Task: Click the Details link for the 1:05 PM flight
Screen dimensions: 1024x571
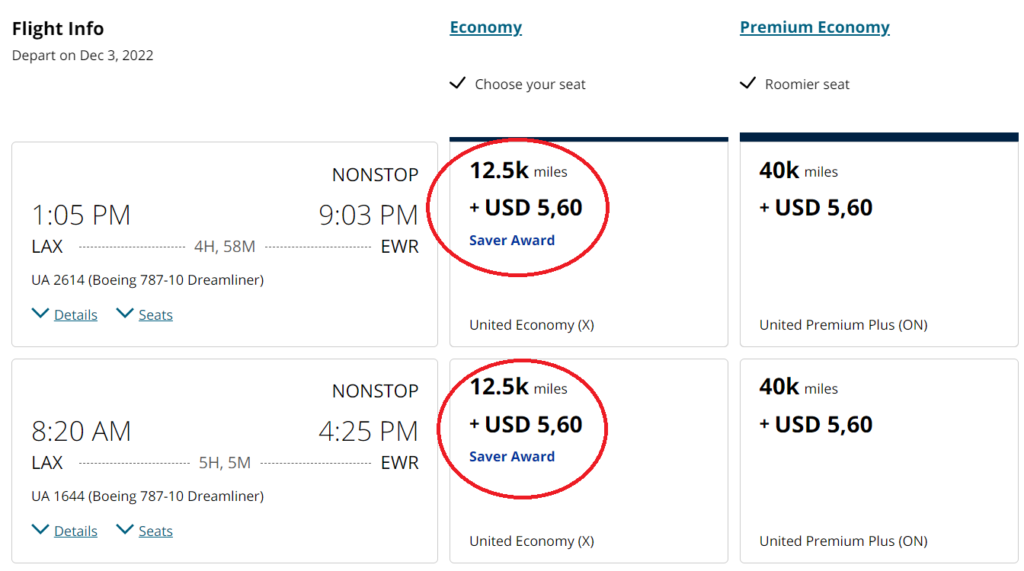Action: click(76, 315)
